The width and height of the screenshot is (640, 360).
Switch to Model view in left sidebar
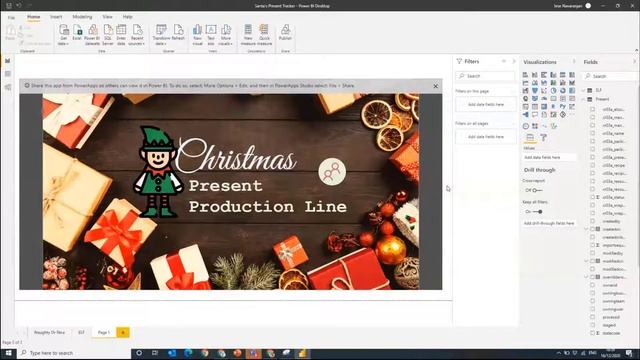tap(8, 87)
